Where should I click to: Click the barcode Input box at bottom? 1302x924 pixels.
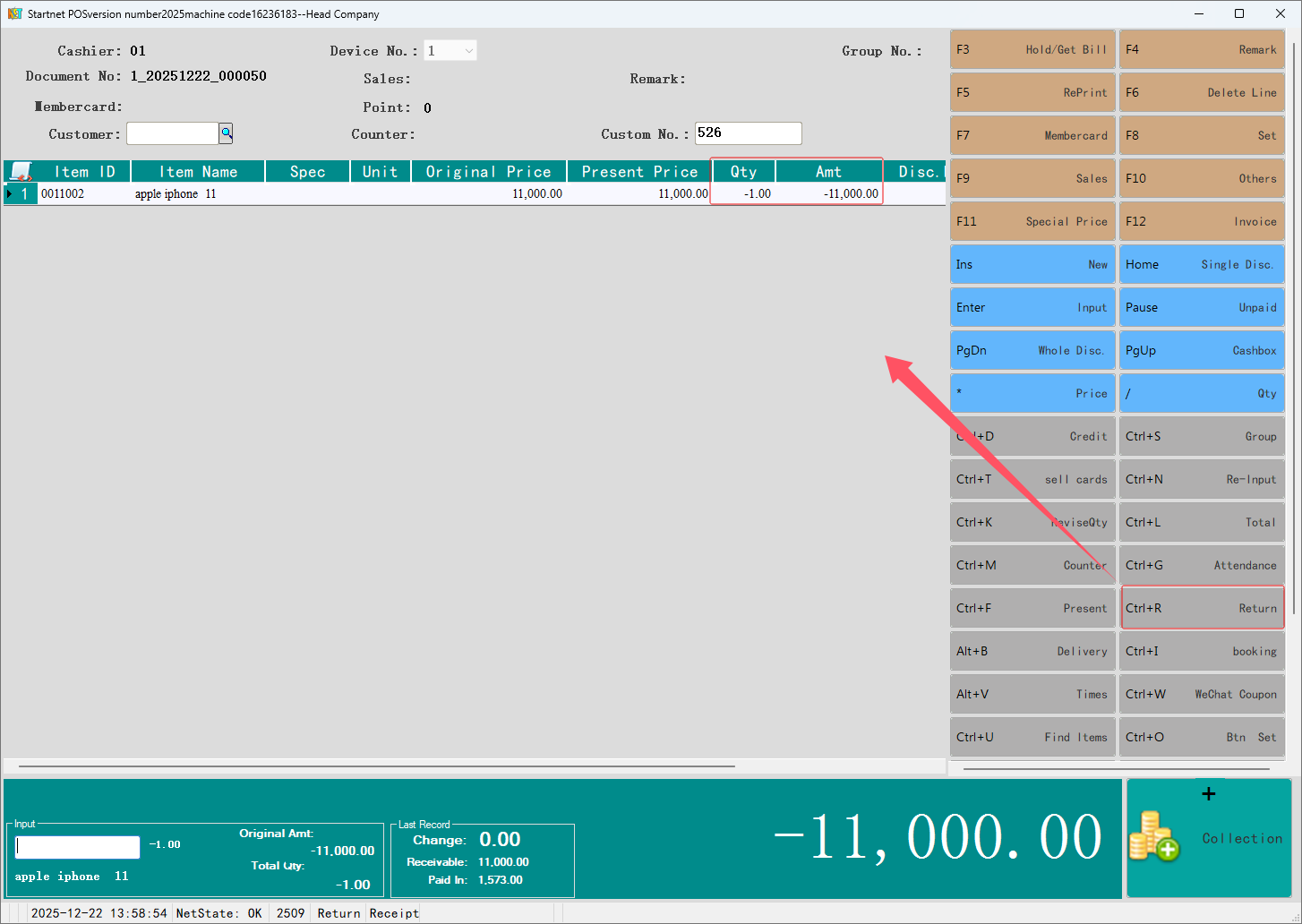tap(78, 847)
